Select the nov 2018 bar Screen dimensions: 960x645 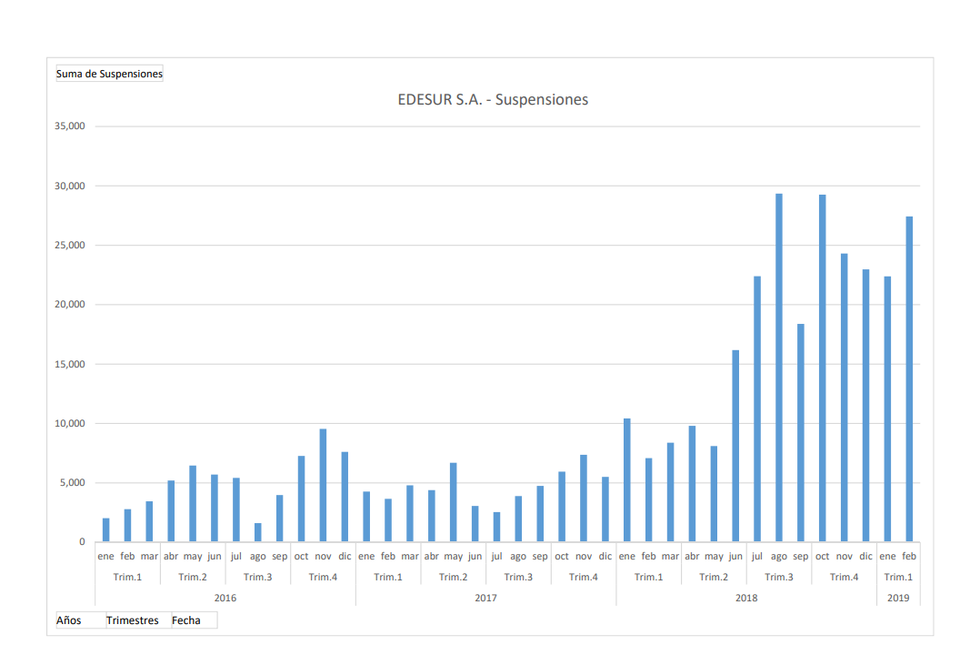point(844,398)
